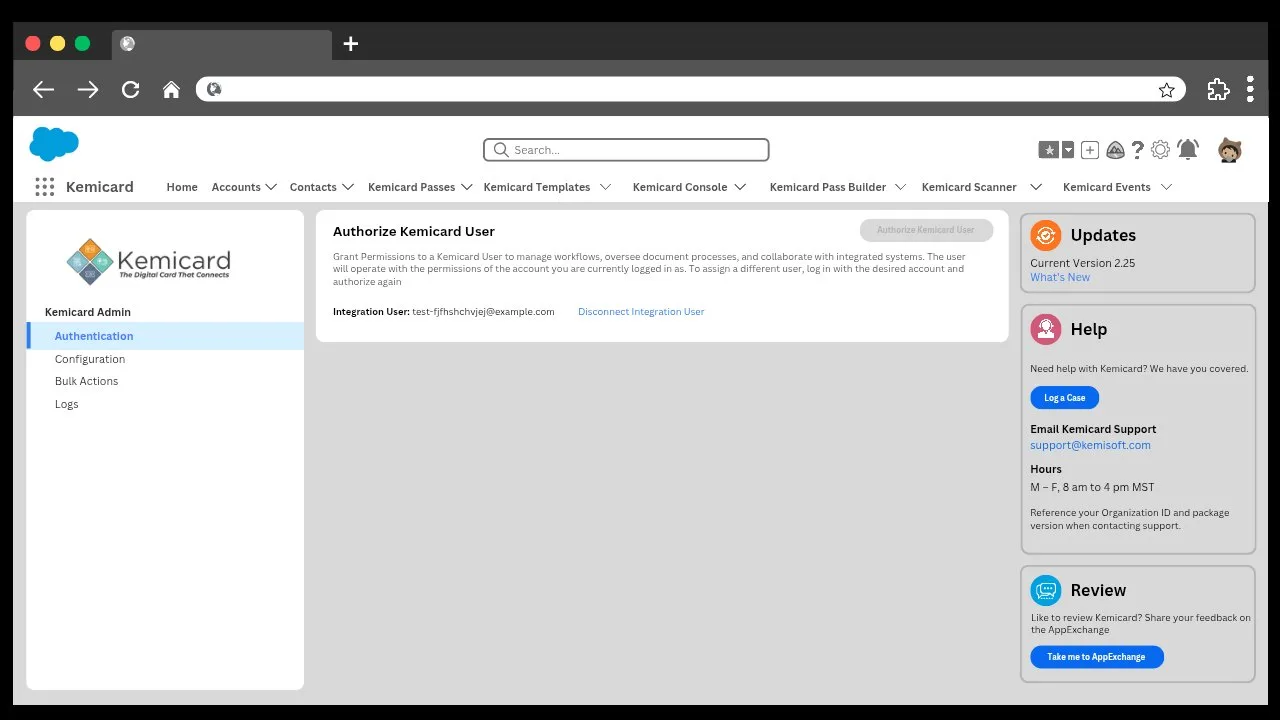The image size is (1280, 720).
Task: Expand the Accounts tab chevron
Action: click(x=271, y=187)
